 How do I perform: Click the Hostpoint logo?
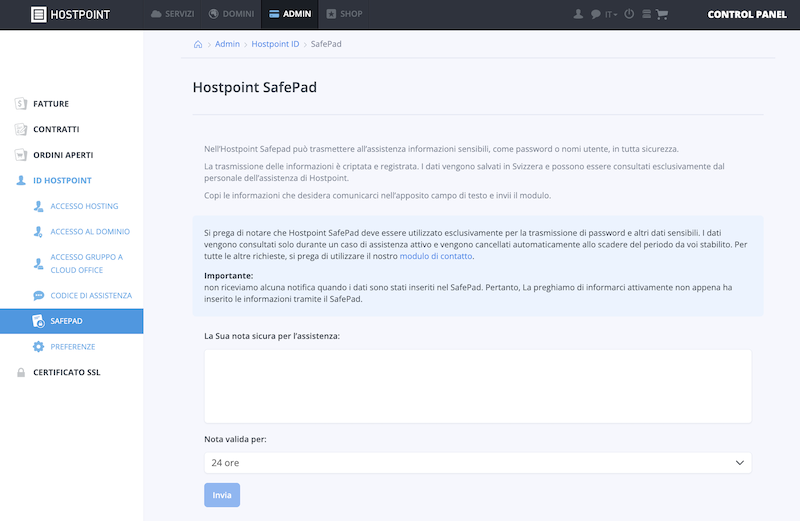[70, 14]
